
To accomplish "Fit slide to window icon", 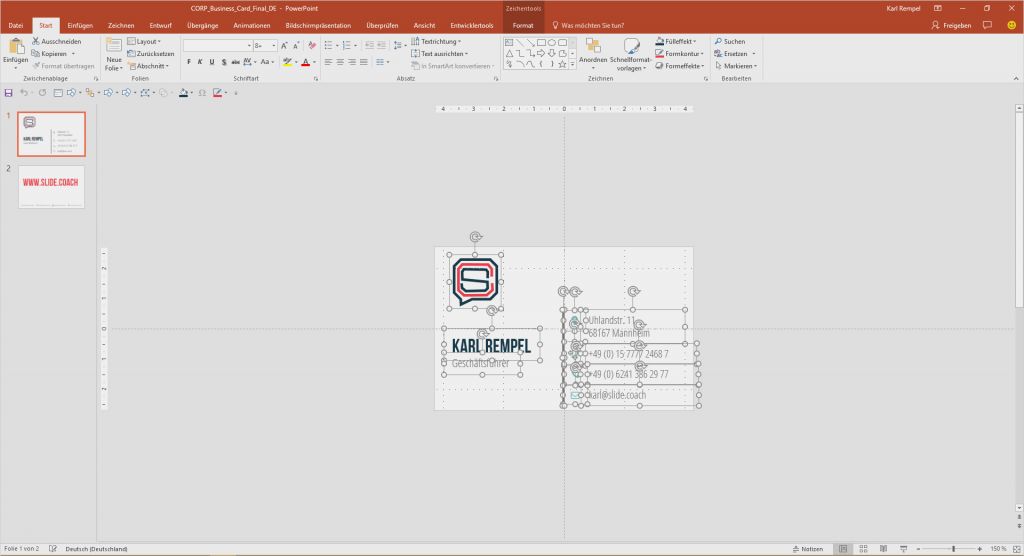I will pyautogui.click(x=1015, y=549).
